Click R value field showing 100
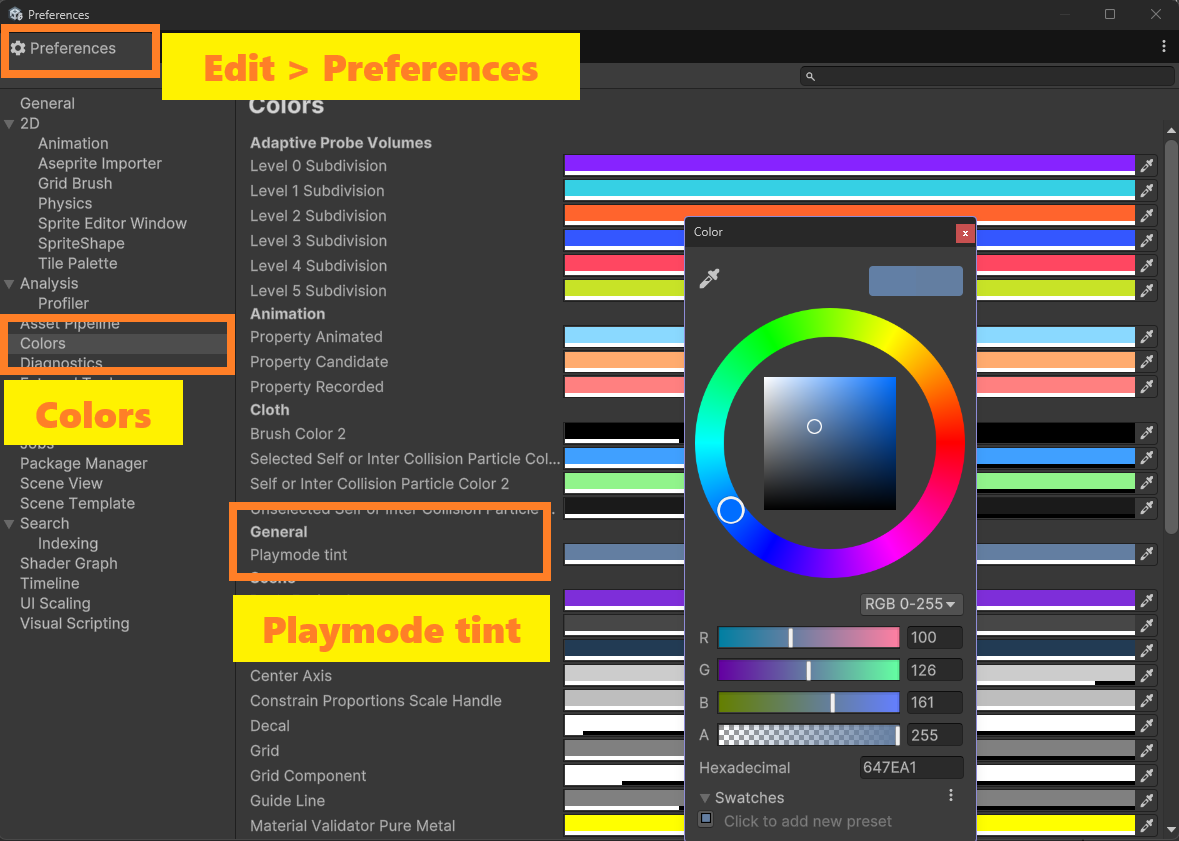 click(x=935, y=638)
